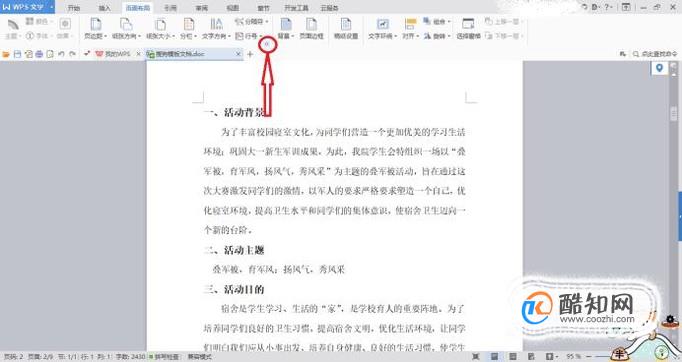
Task: Click the print icon in quick toolbar
Action: click(39, 54)
